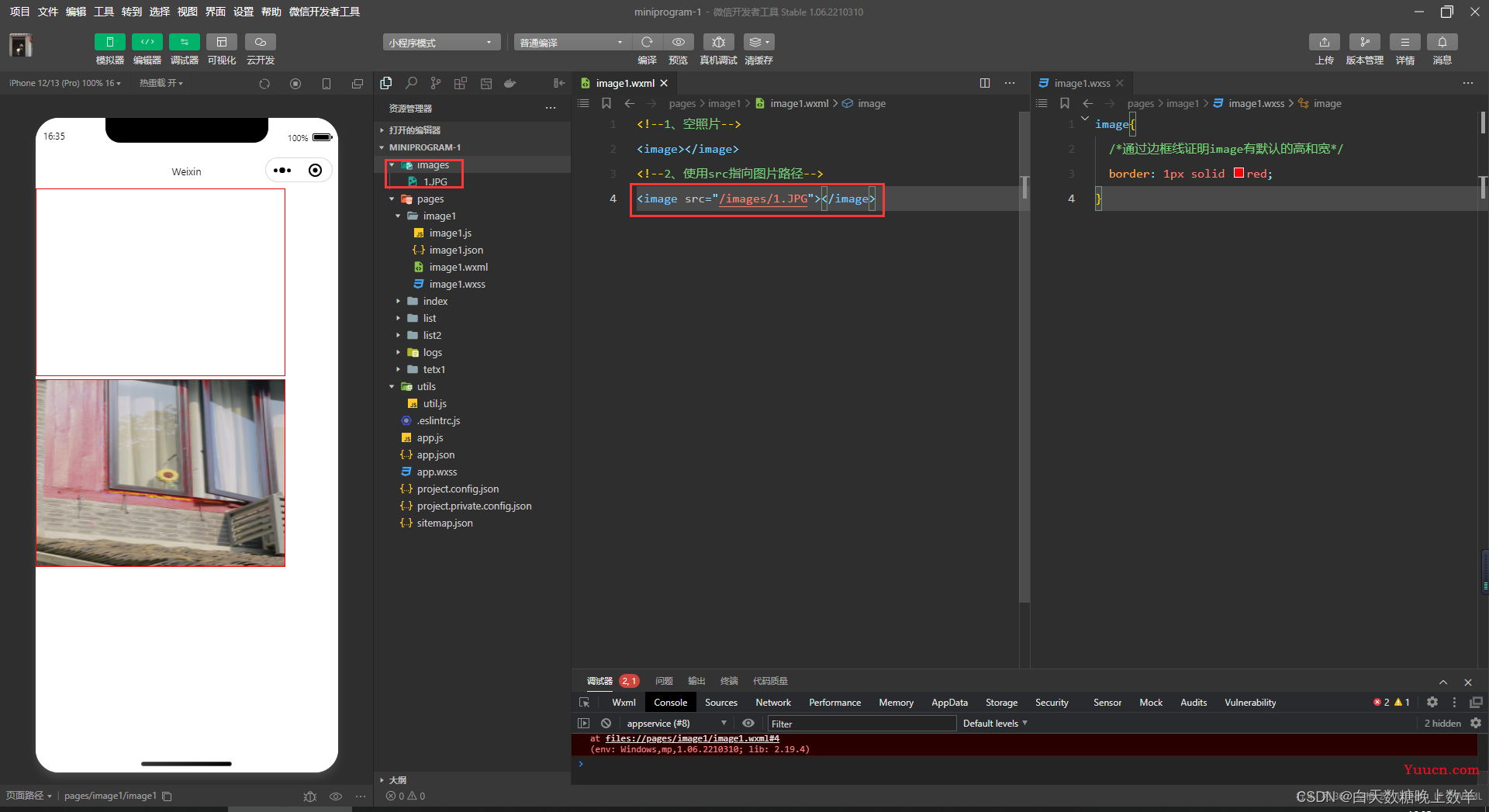Refresh the simulator
This screenshot has height=812, width=1489.
coord(264,84)
